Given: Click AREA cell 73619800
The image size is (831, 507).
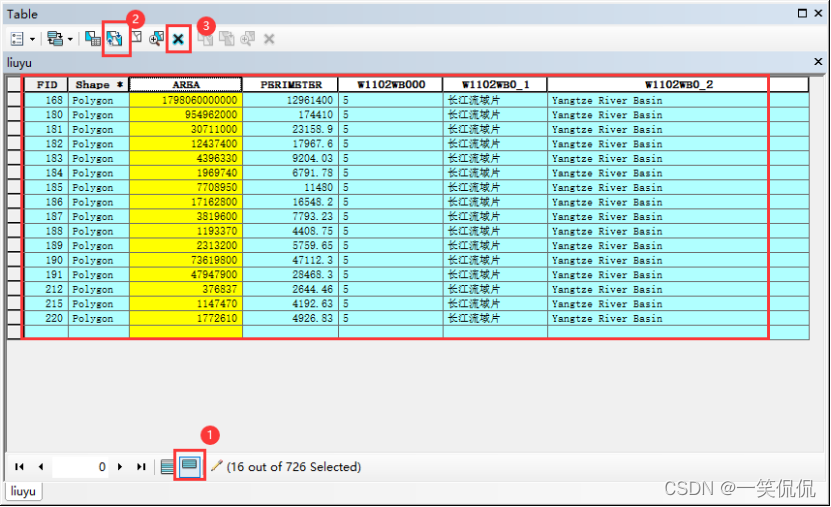Looking at the screenshot, I should (x=186, y=260).
